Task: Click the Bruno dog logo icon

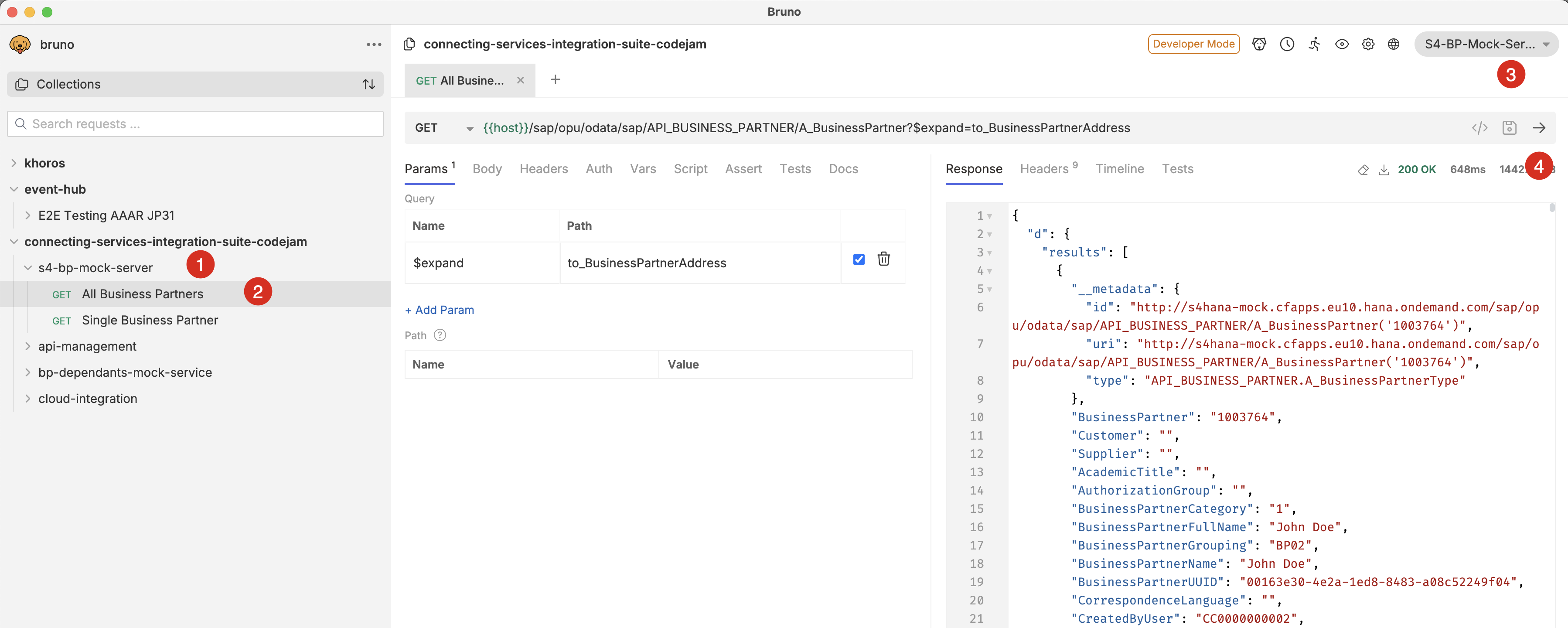Action: (x=20, y=44)
